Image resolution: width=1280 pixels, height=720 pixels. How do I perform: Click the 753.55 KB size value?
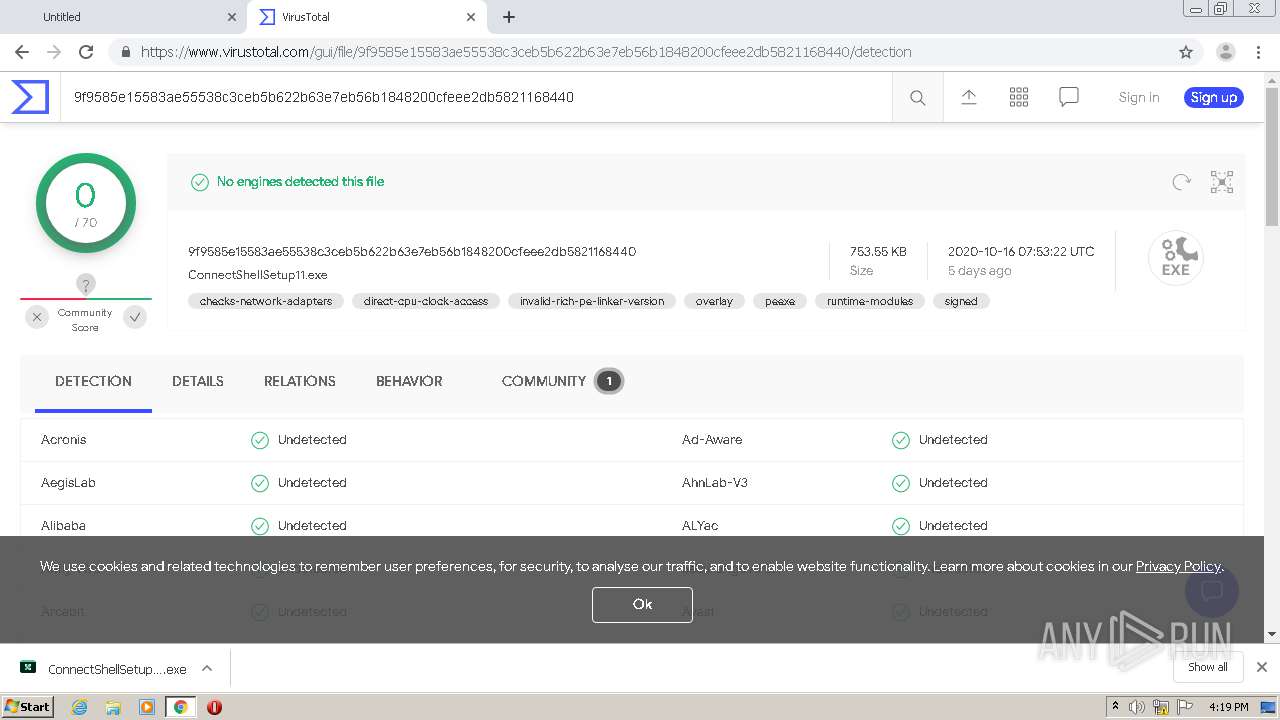[x=878, y=252]
